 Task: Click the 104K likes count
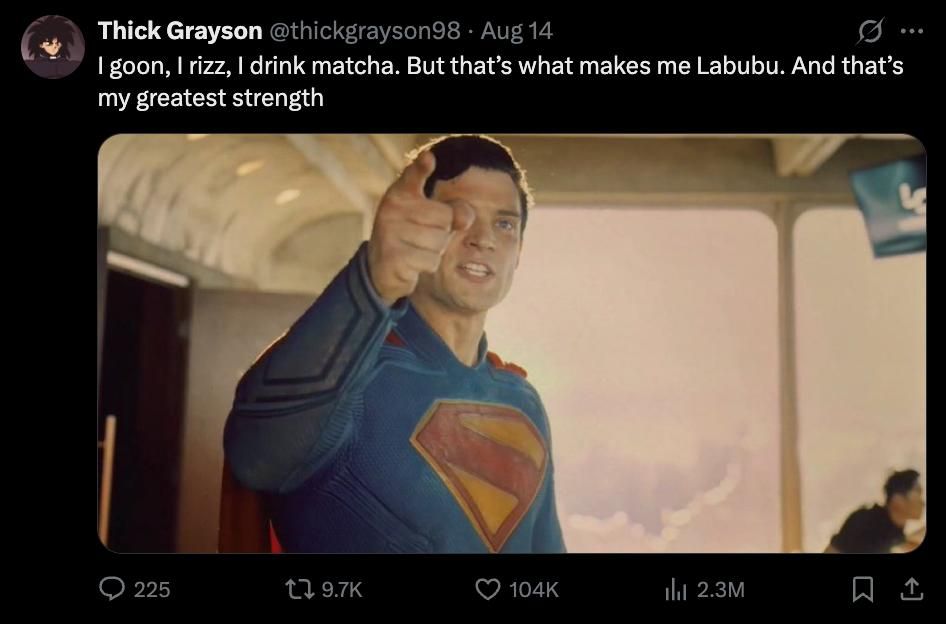click(534, 590)
